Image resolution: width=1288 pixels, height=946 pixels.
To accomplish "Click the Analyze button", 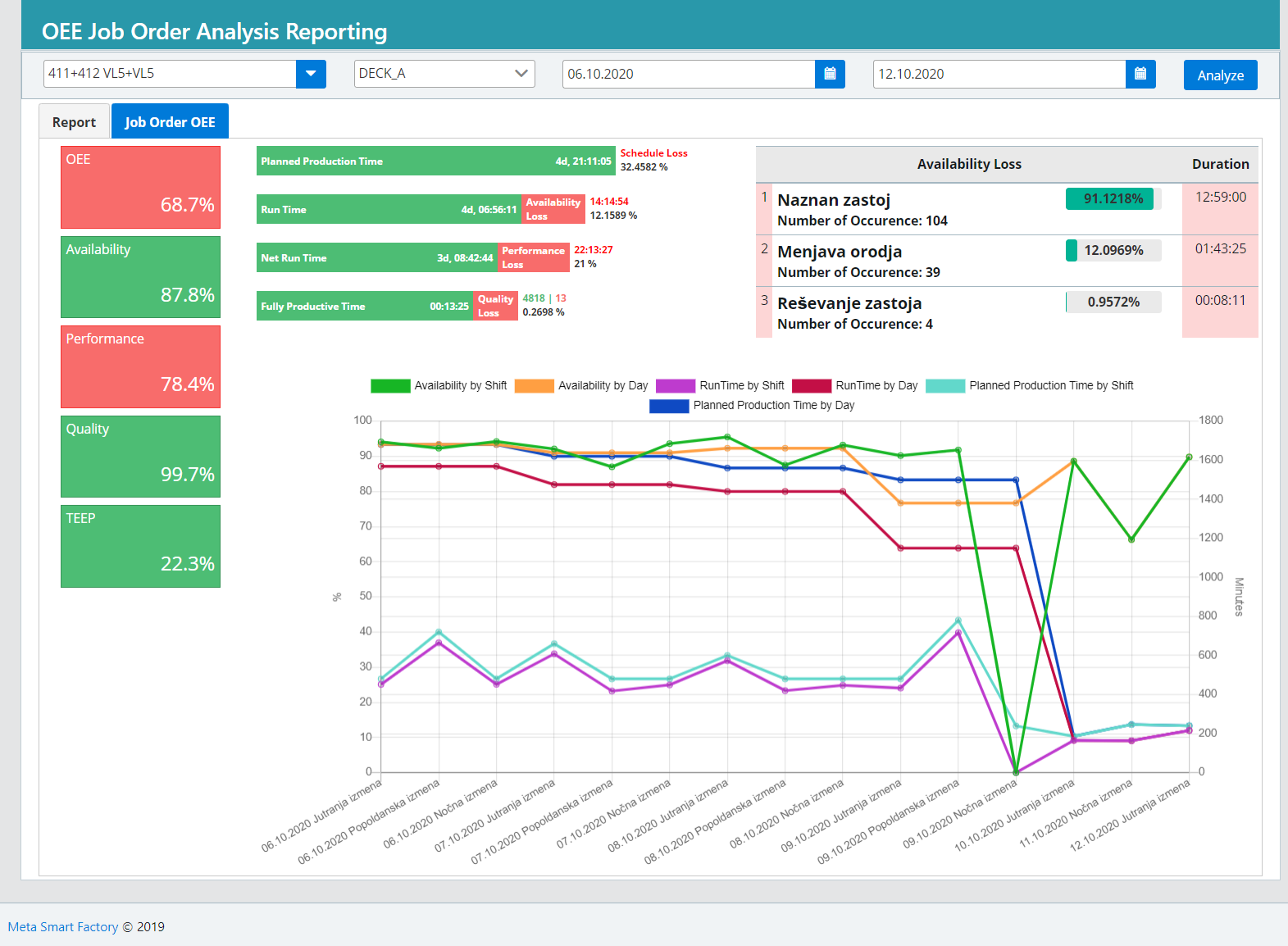I will (1220, 75).
